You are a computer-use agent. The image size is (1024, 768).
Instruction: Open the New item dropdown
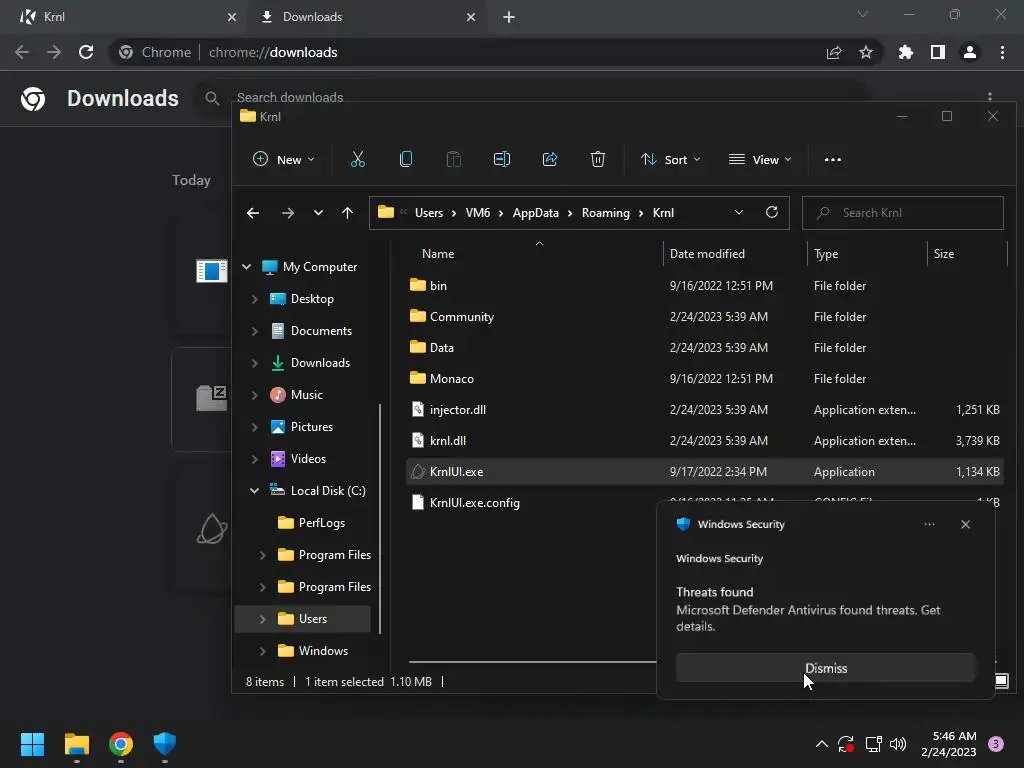tap(283, 159)
